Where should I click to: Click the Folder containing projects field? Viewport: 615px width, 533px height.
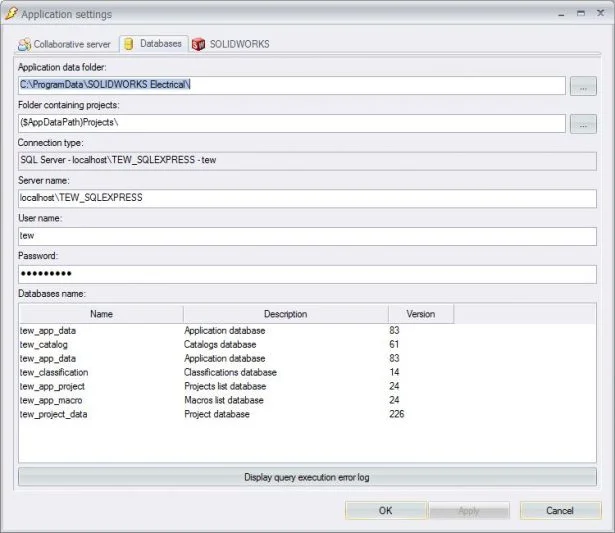[292, 123]
